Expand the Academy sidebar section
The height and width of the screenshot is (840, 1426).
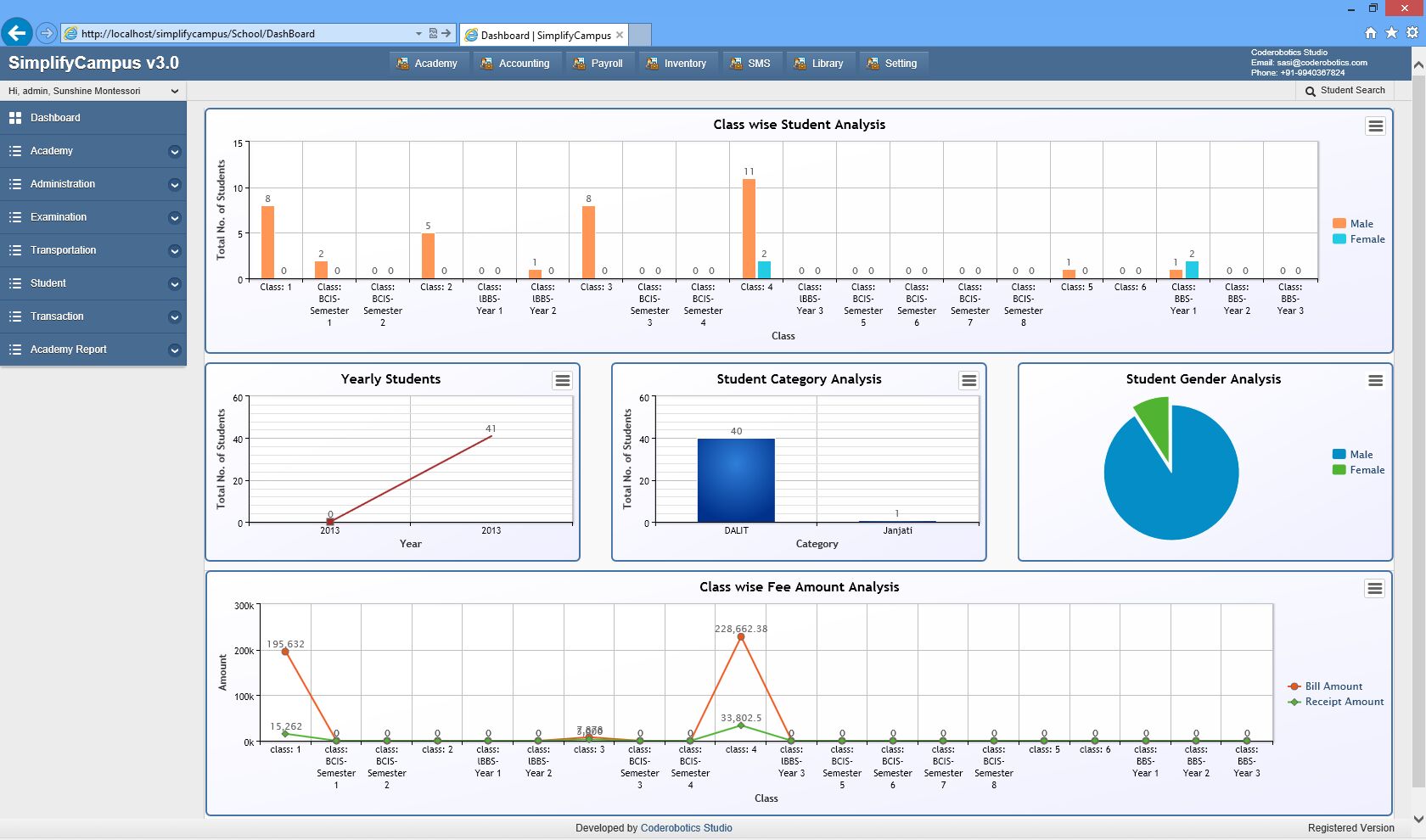click(x=93, y=150)
